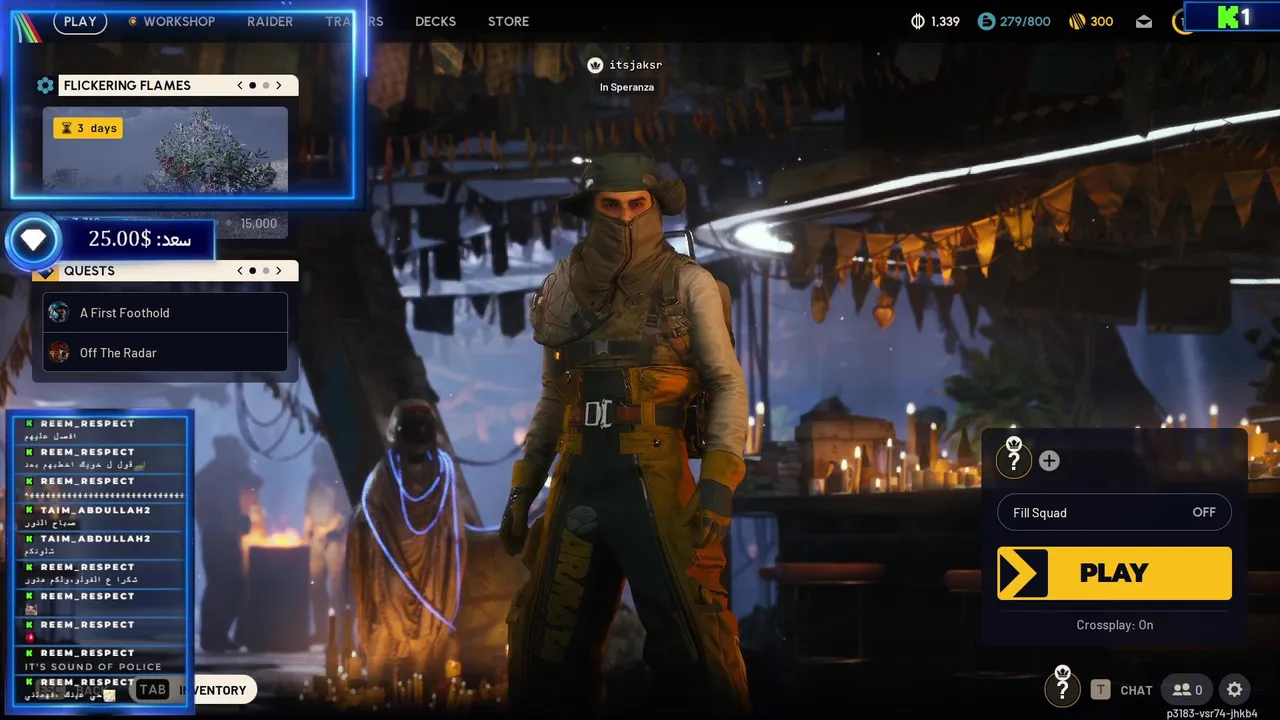
Task: Click the crown icon beside itsjaksr
Action: pyautogui.click(x=595, y=64)
